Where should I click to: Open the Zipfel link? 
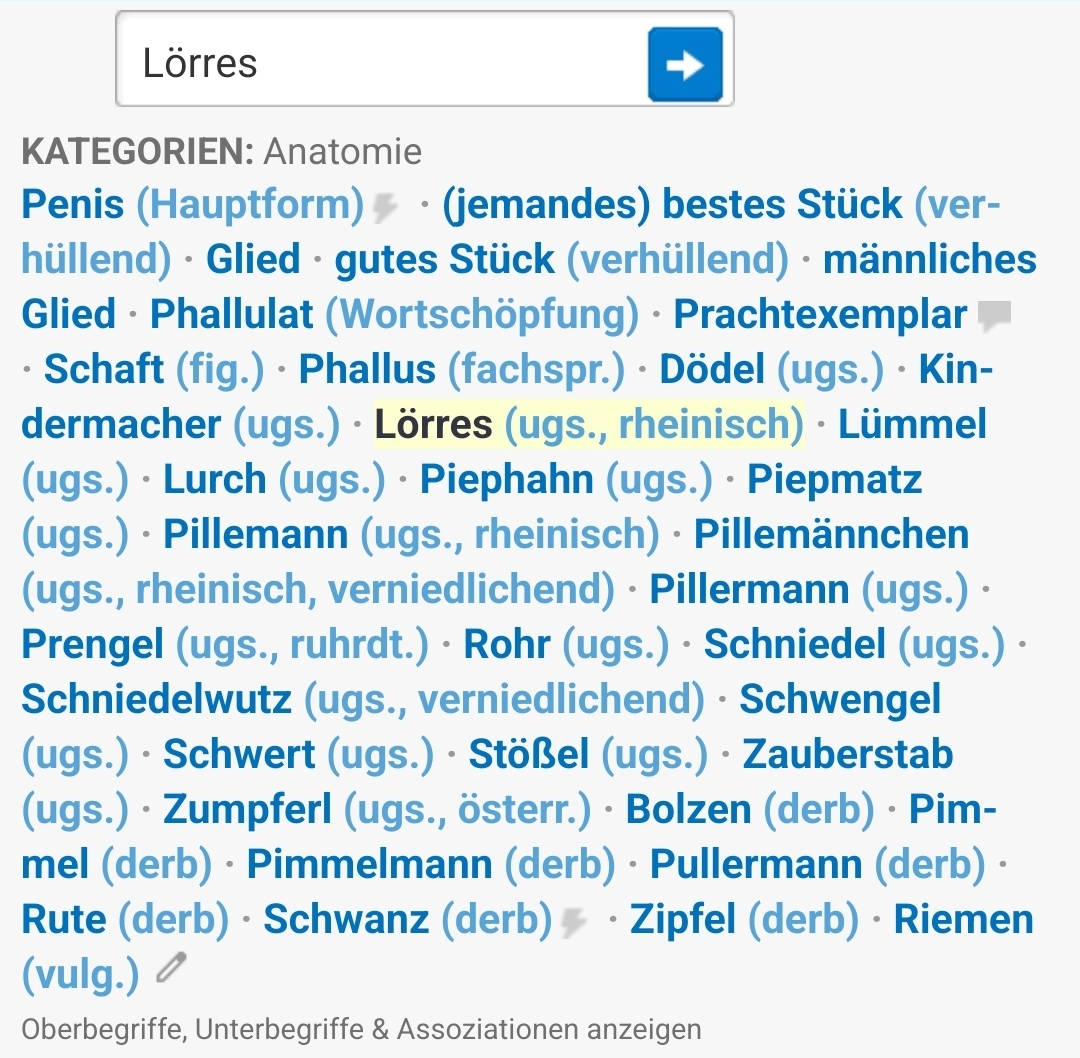pos(683,919)
